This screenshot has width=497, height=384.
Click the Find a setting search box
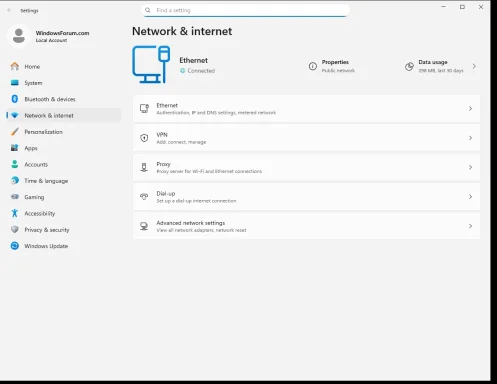pos(246,10)
